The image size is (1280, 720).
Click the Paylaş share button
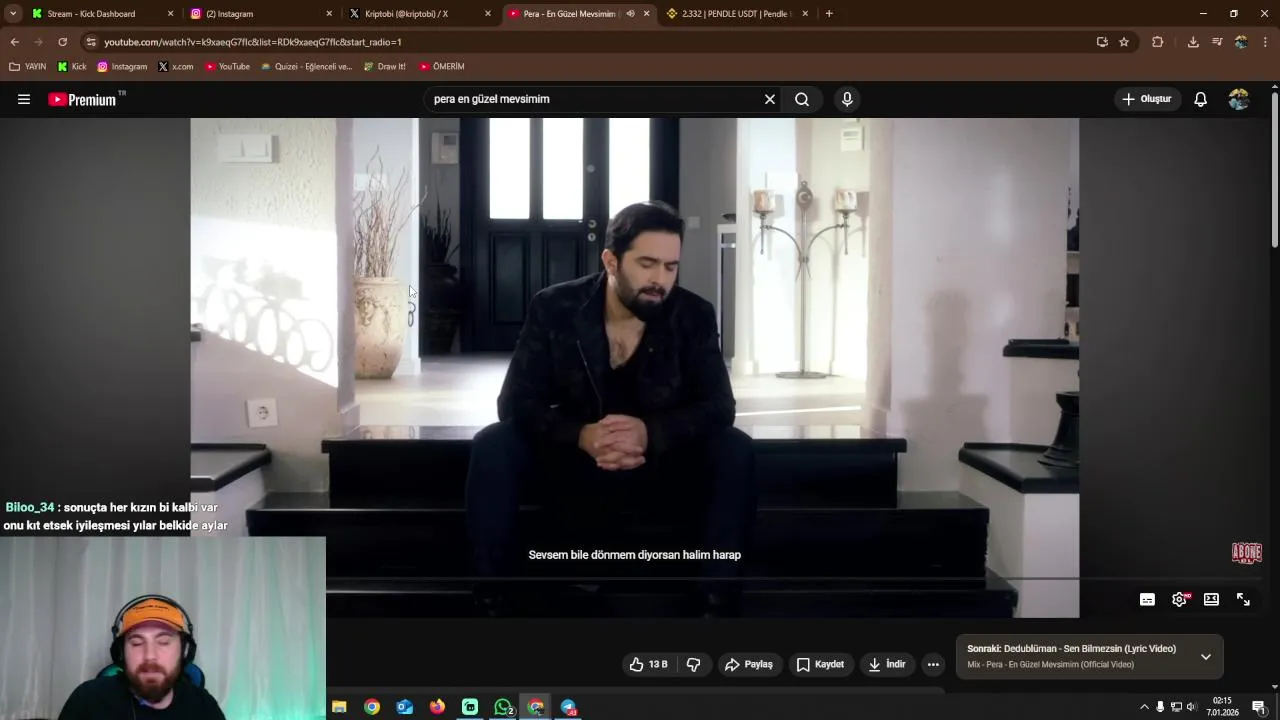point(749,664)
